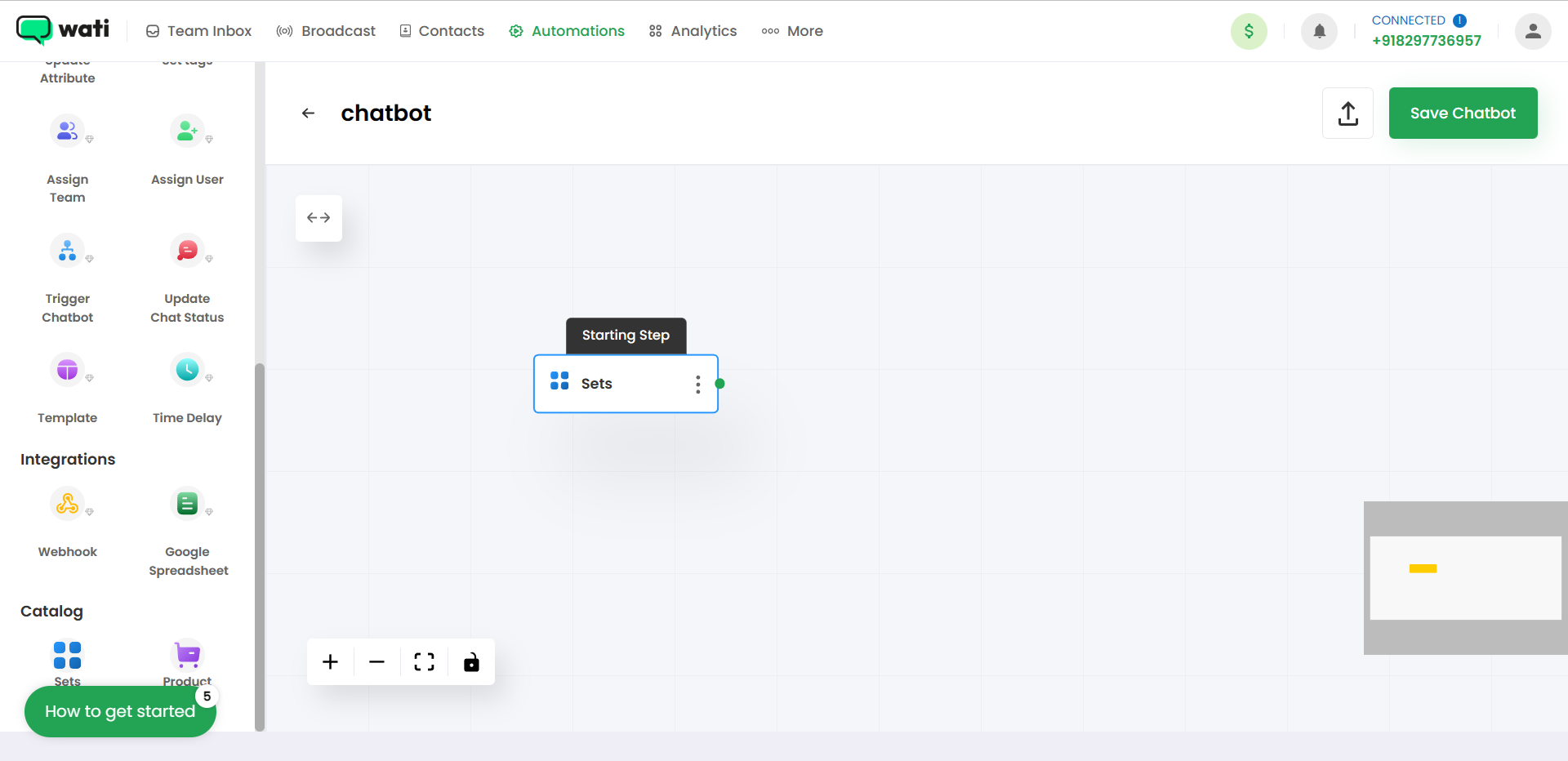The width and height of the screenshot is (1568, 761).
Task: Click the Template label
Action: pyautogui.click(x=68, y=418)
